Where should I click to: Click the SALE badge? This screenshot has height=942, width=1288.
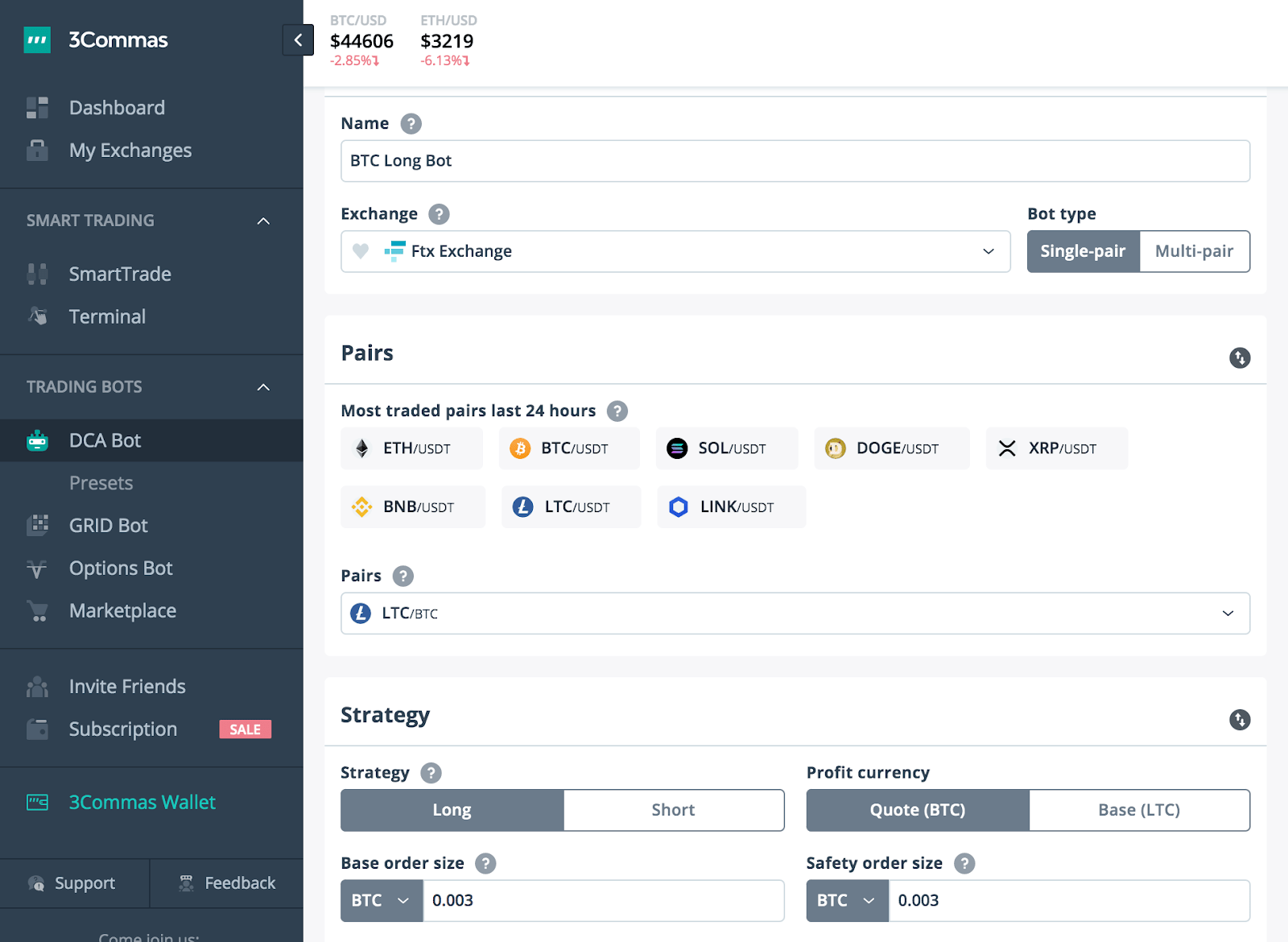tap(246, 729)
